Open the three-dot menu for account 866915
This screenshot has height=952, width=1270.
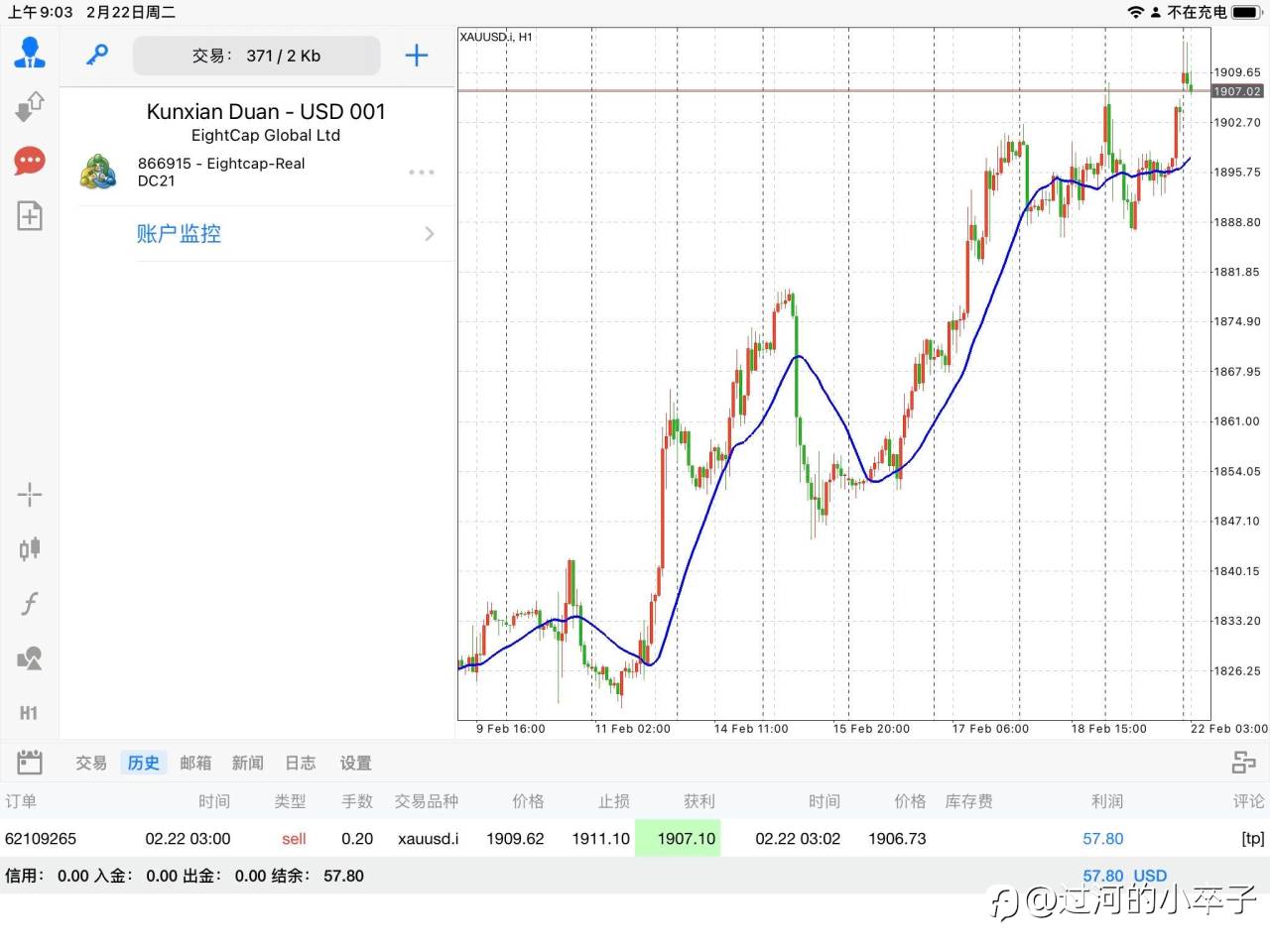tap(422, 173)
